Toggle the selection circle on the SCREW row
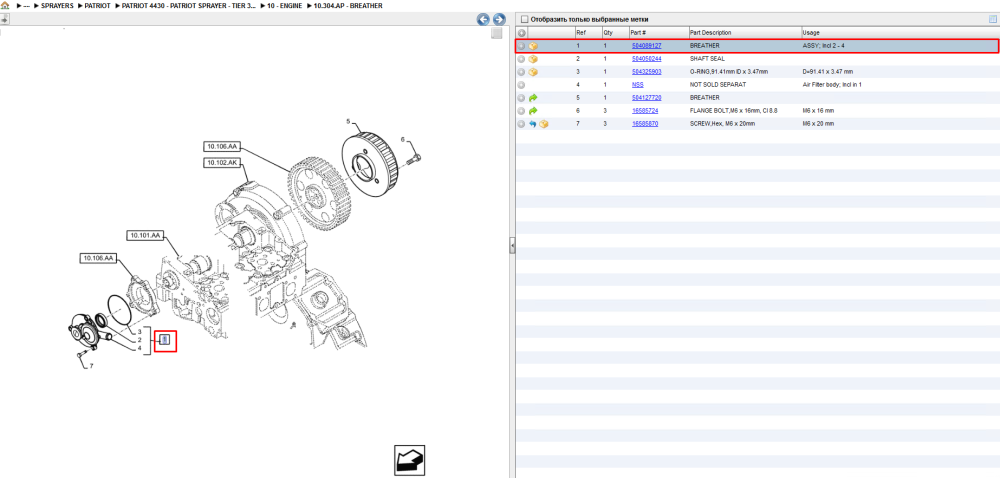The image size is (1000, 478). (x=521, y=124)
